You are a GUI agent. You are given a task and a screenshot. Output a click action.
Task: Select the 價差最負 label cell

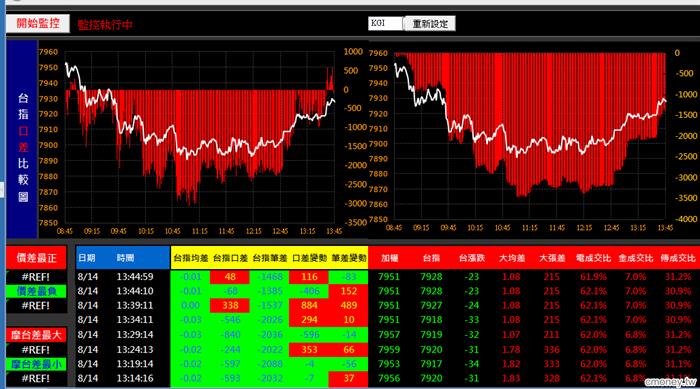pos(37,291)
